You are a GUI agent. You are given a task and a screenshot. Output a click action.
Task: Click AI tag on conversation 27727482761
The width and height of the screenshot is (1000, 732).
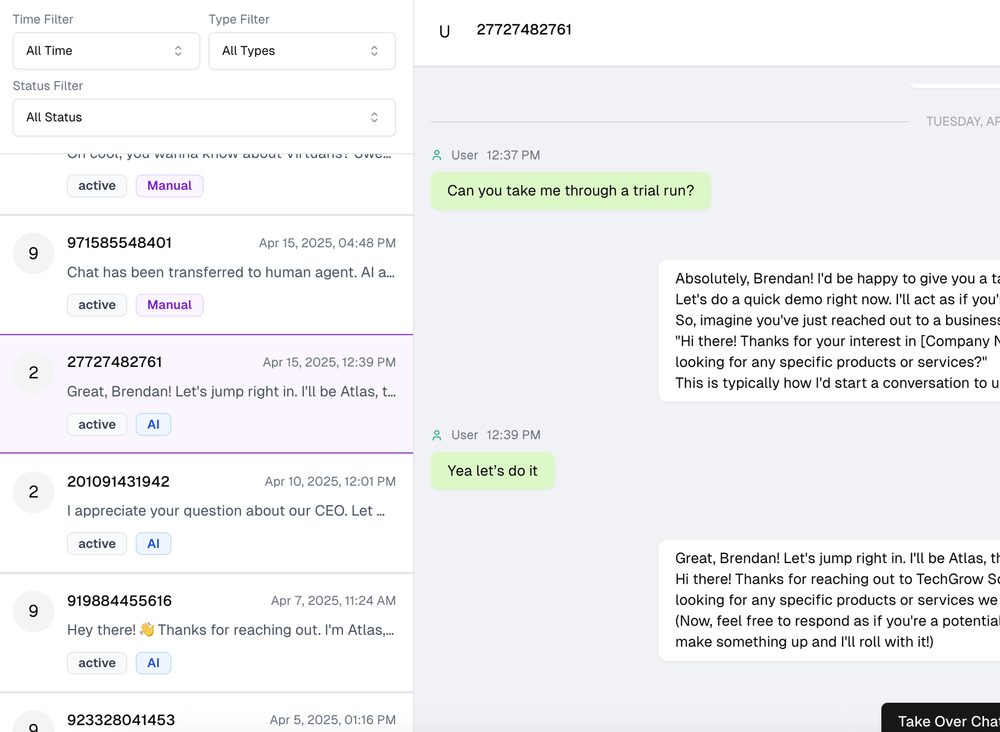[153, 425]
